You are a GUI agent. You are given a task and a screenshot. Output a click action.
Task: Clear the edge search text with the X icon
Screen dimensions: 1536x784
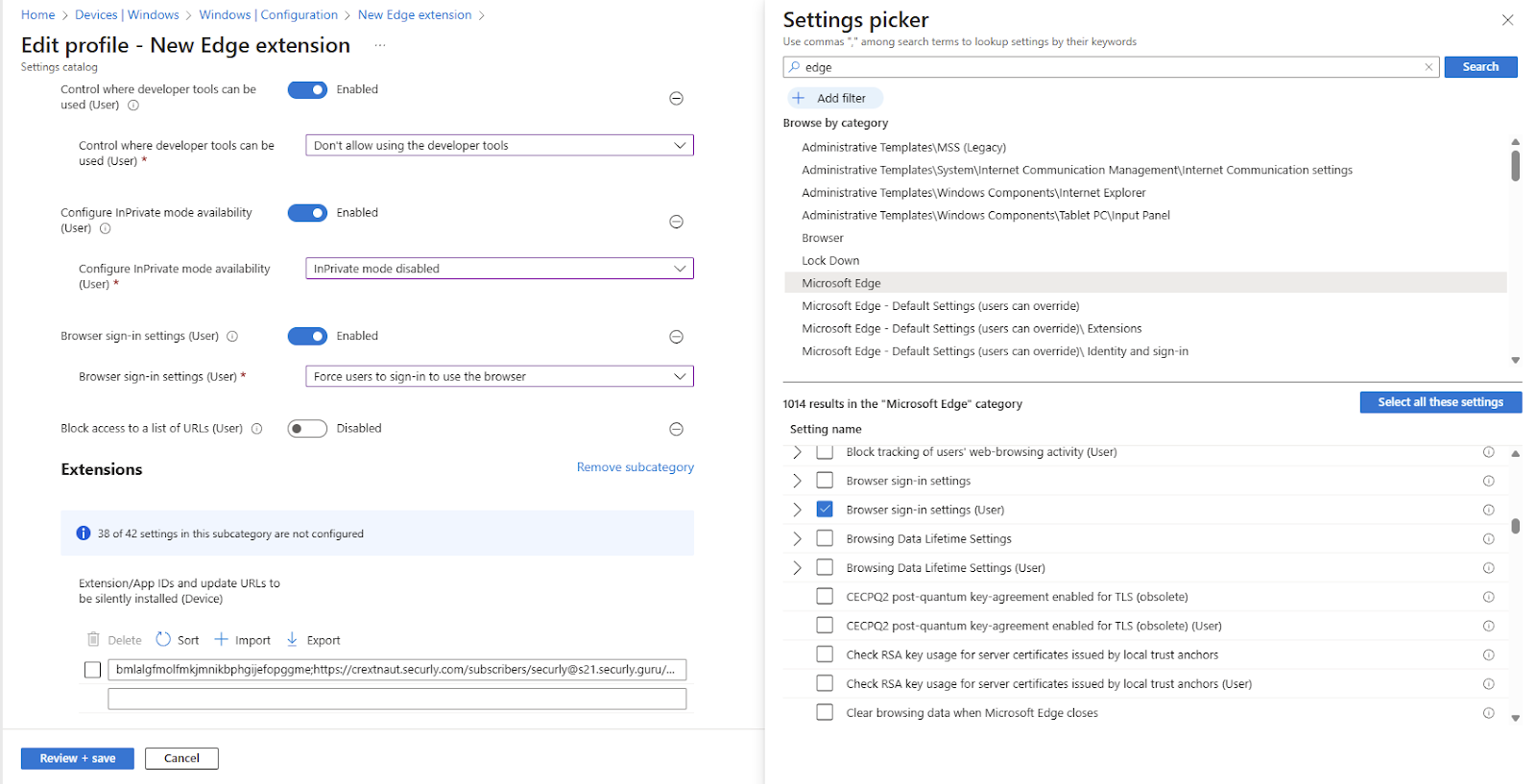pos(1428,67)
